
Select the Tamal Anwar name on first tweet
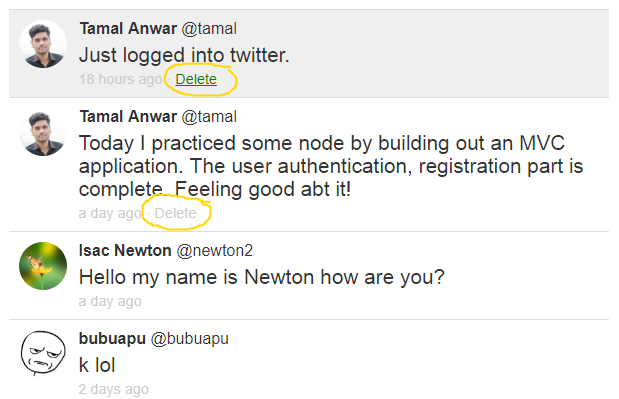point(128,29)
